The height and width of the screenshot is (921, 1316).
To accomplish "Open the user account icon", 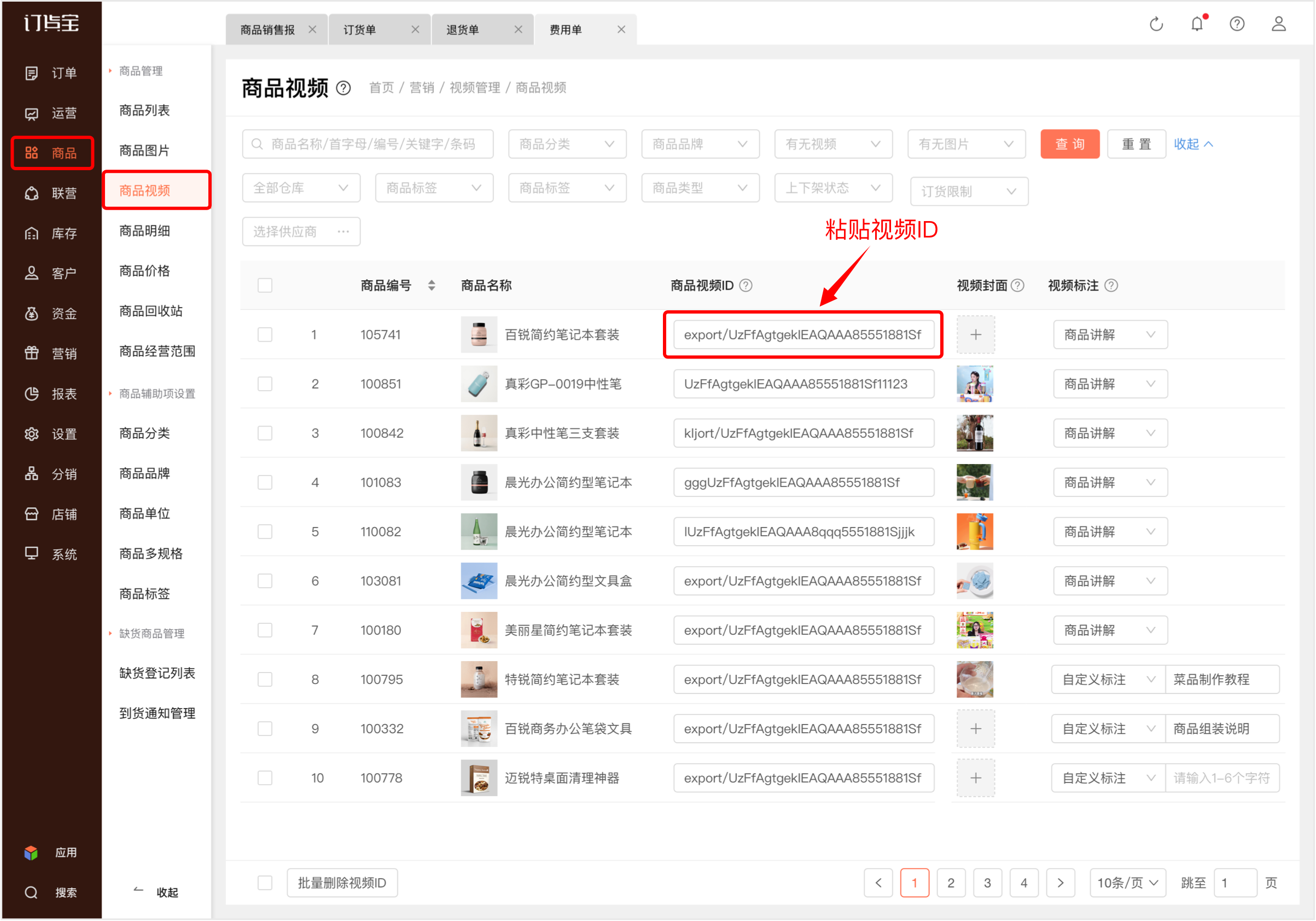I will (x=1279, y=24).
